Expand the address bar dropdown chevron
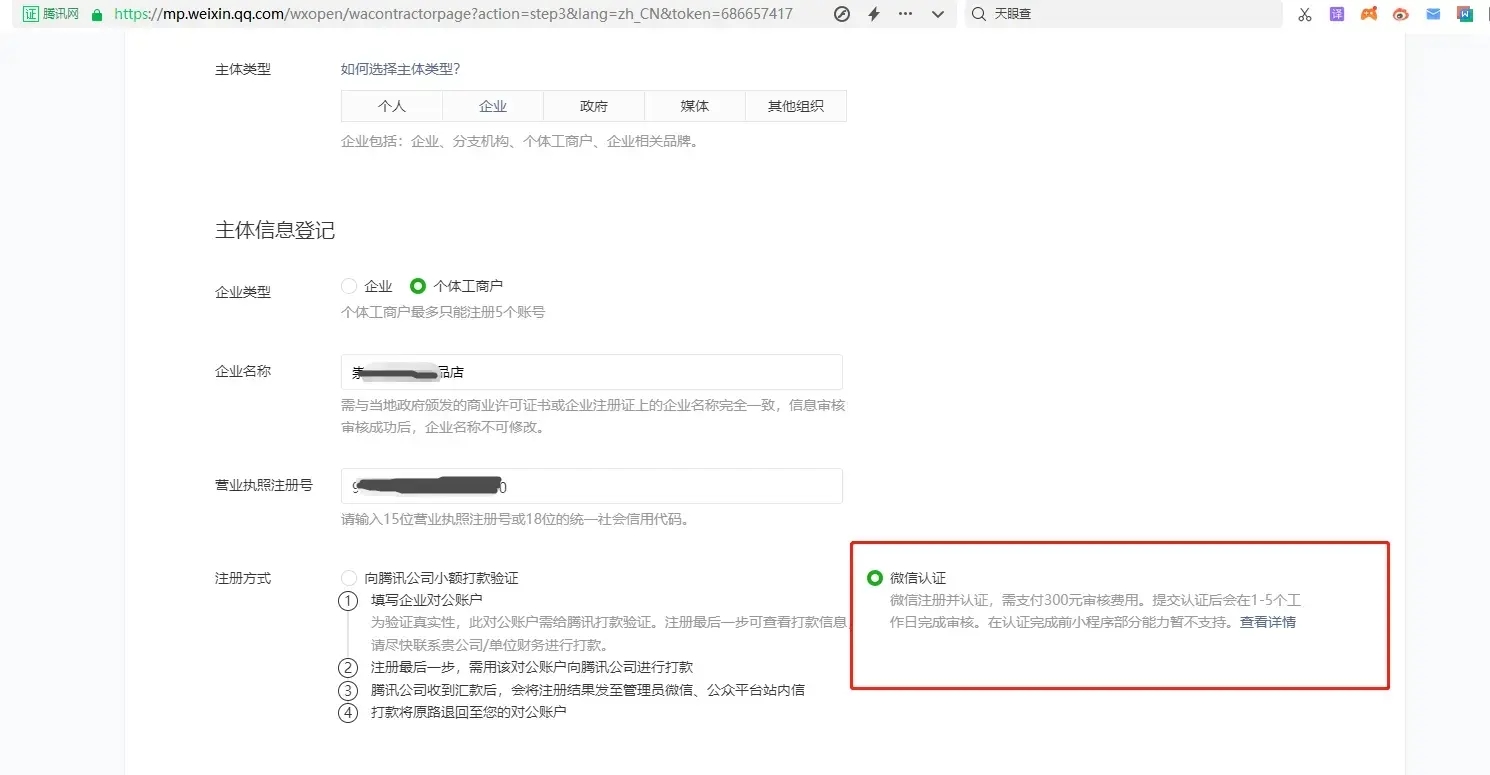 tap(937, 15)
